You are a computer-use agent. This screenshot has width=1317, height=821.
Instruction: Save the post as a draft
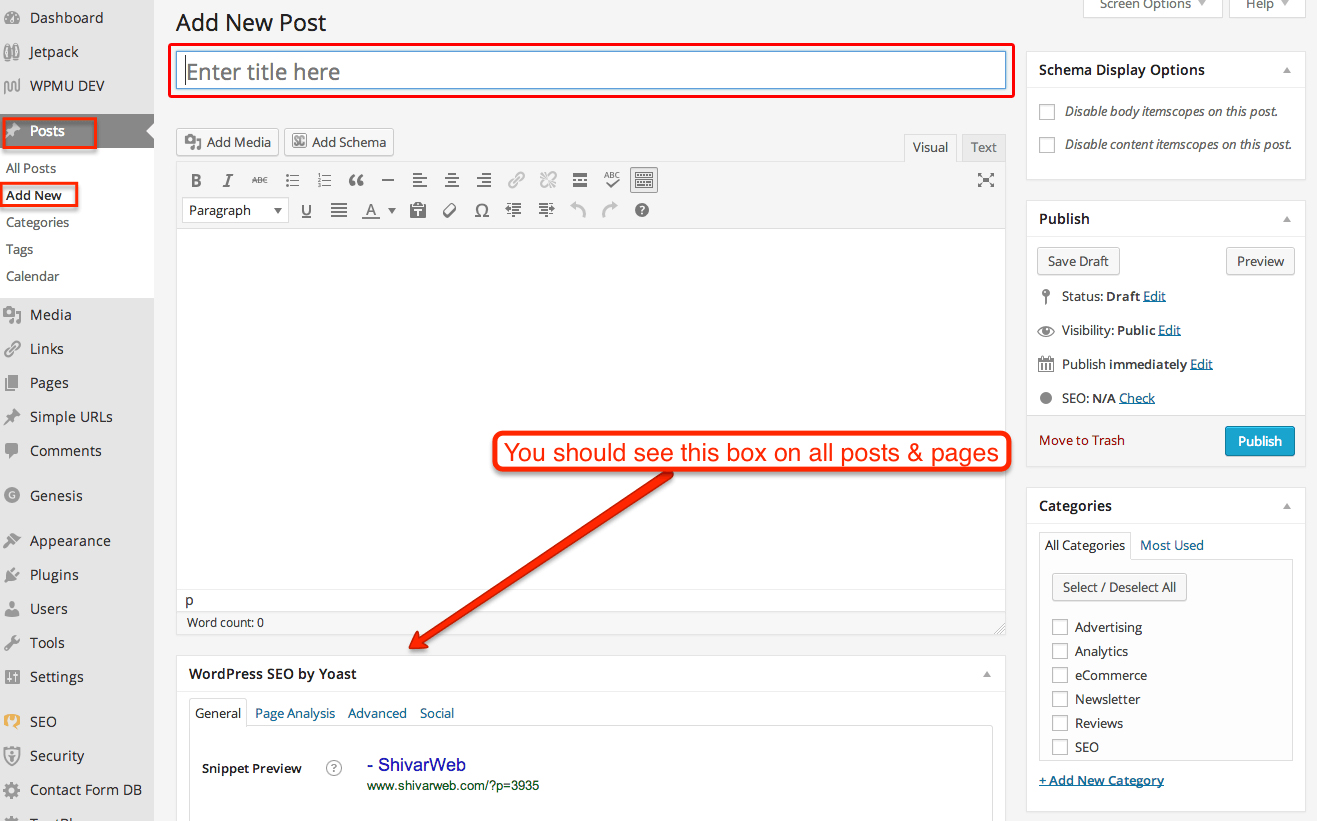point(1078,261)
